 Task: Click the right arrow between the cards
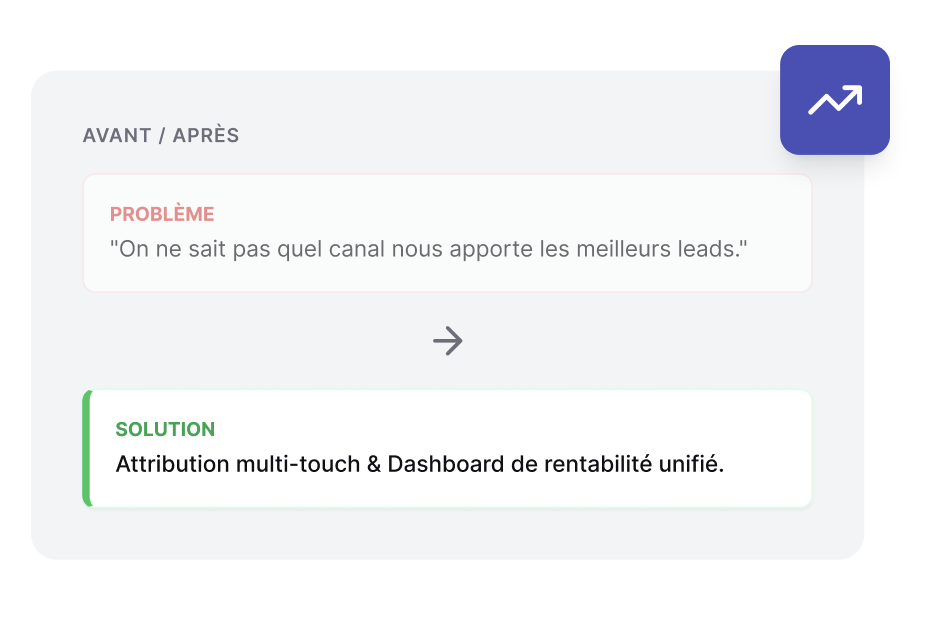click(x=448, y=341)
